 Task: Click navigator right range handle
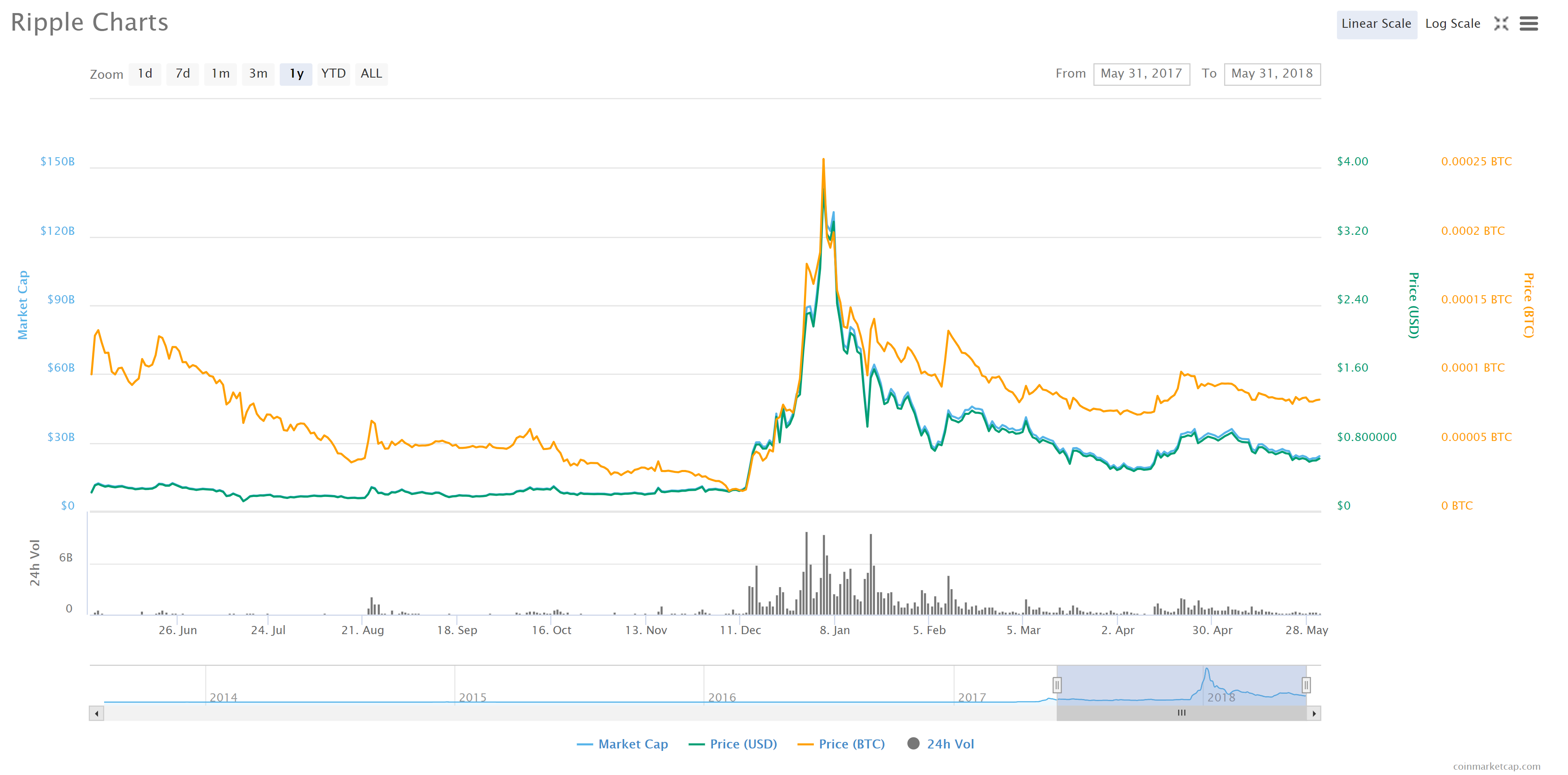pyautogui.click(x=1306, y=686)
